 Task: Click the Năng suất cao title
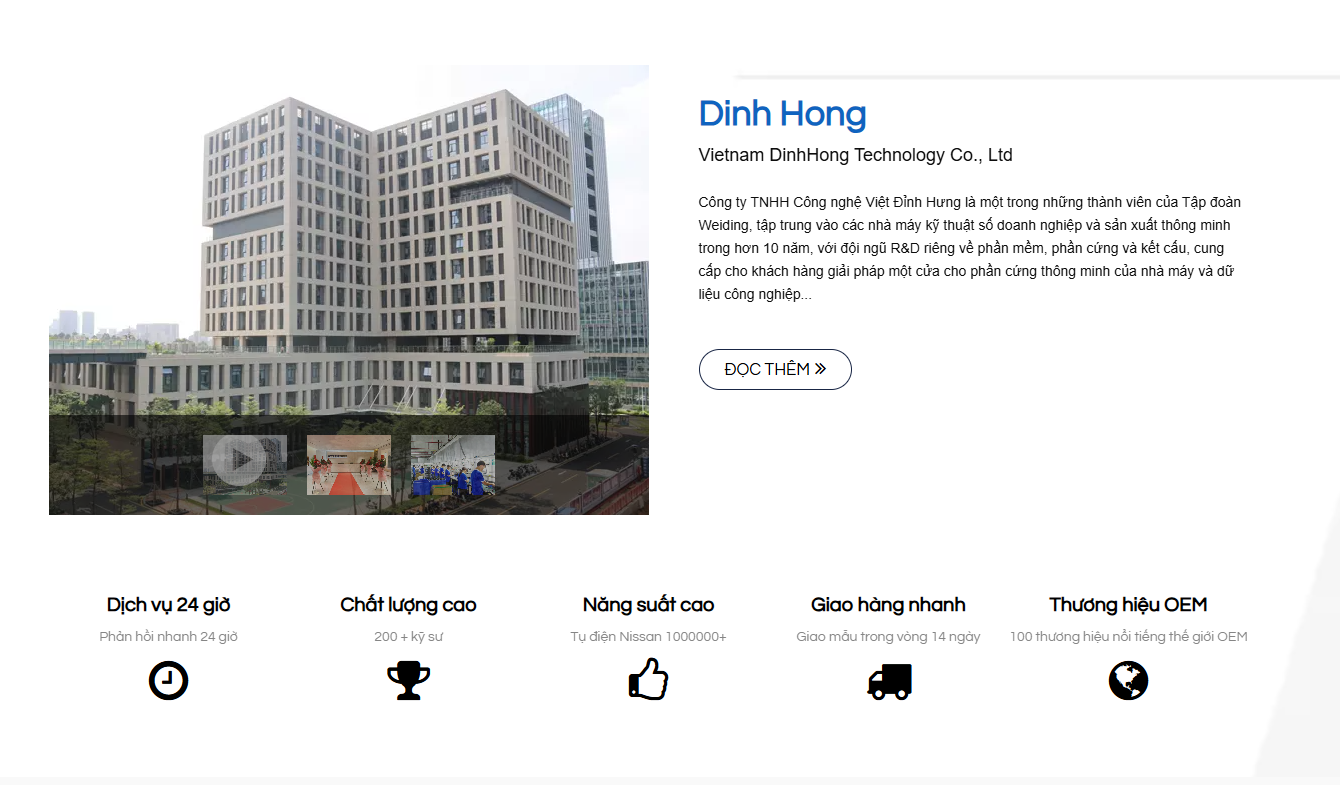[648, 605]
